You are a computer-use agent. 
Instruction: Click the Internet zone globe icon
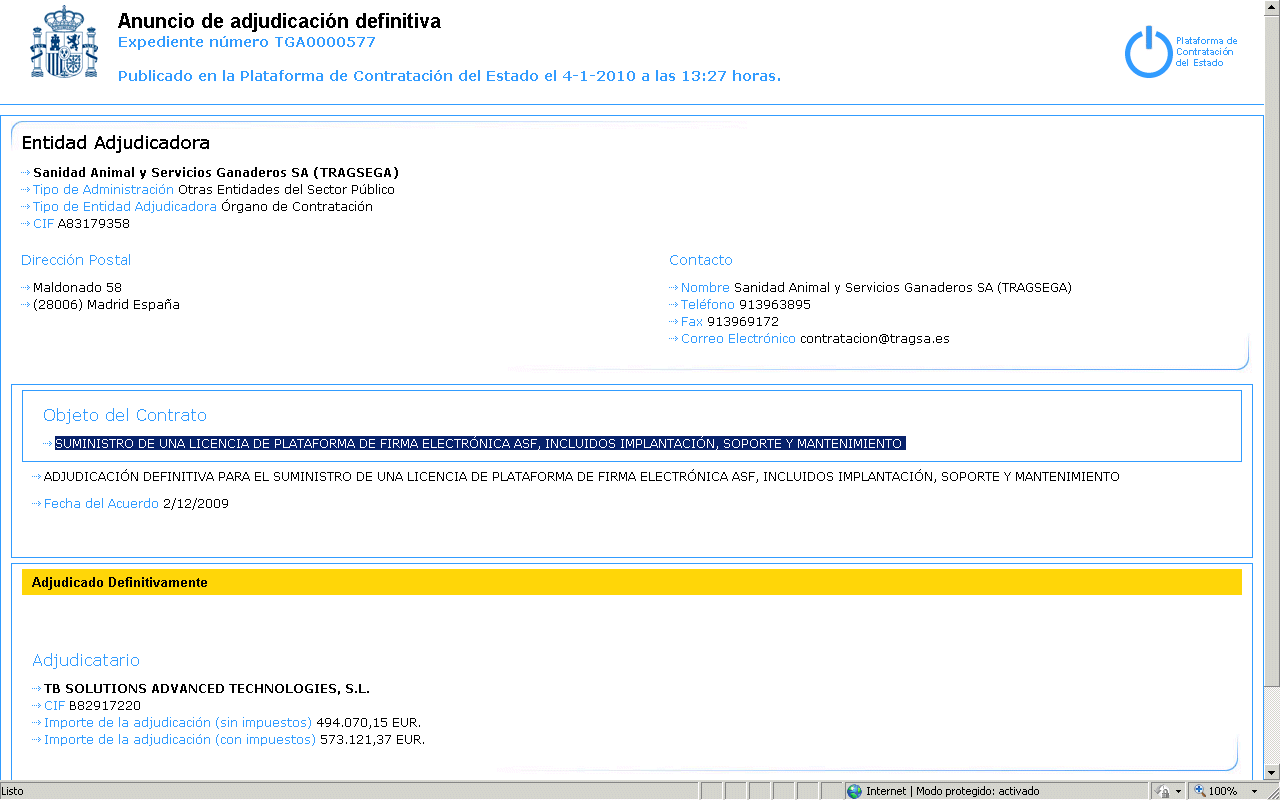click(854, 791)
